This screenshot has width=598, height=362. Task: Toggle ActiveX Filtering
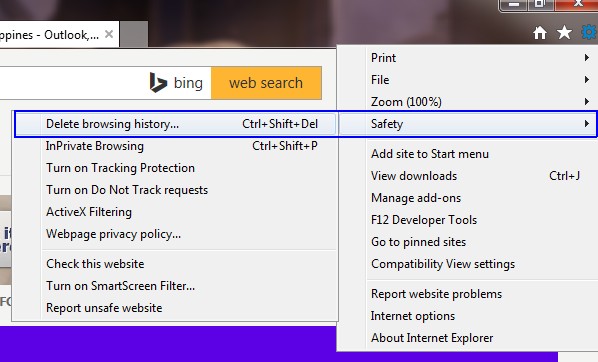pyautogui.click(x=175, y=212)
